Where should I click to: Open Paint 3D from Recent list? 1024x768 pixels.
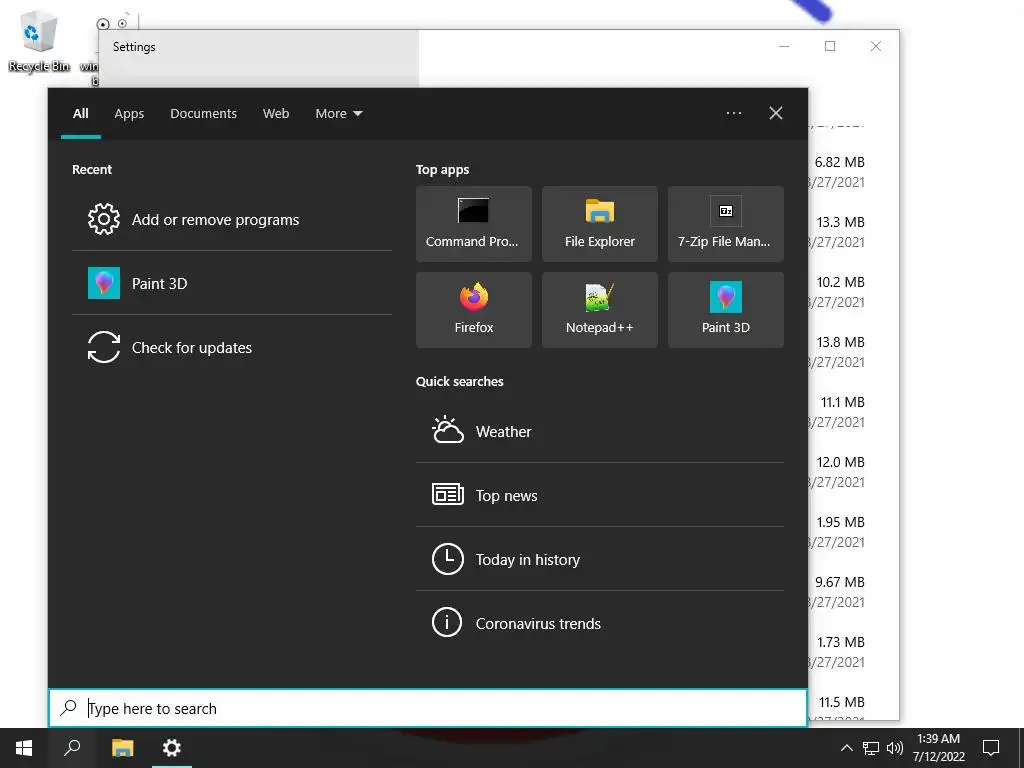[x=232, y=283]
